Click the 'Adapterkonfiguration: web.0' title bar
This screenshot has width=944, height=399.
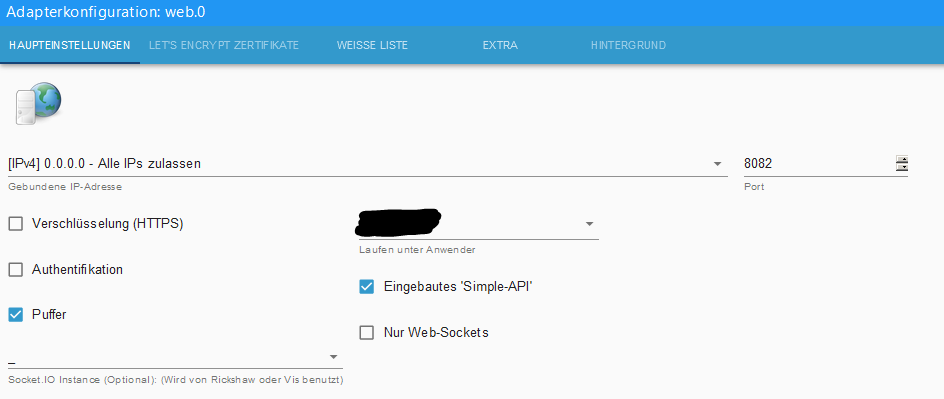[472, 13]
